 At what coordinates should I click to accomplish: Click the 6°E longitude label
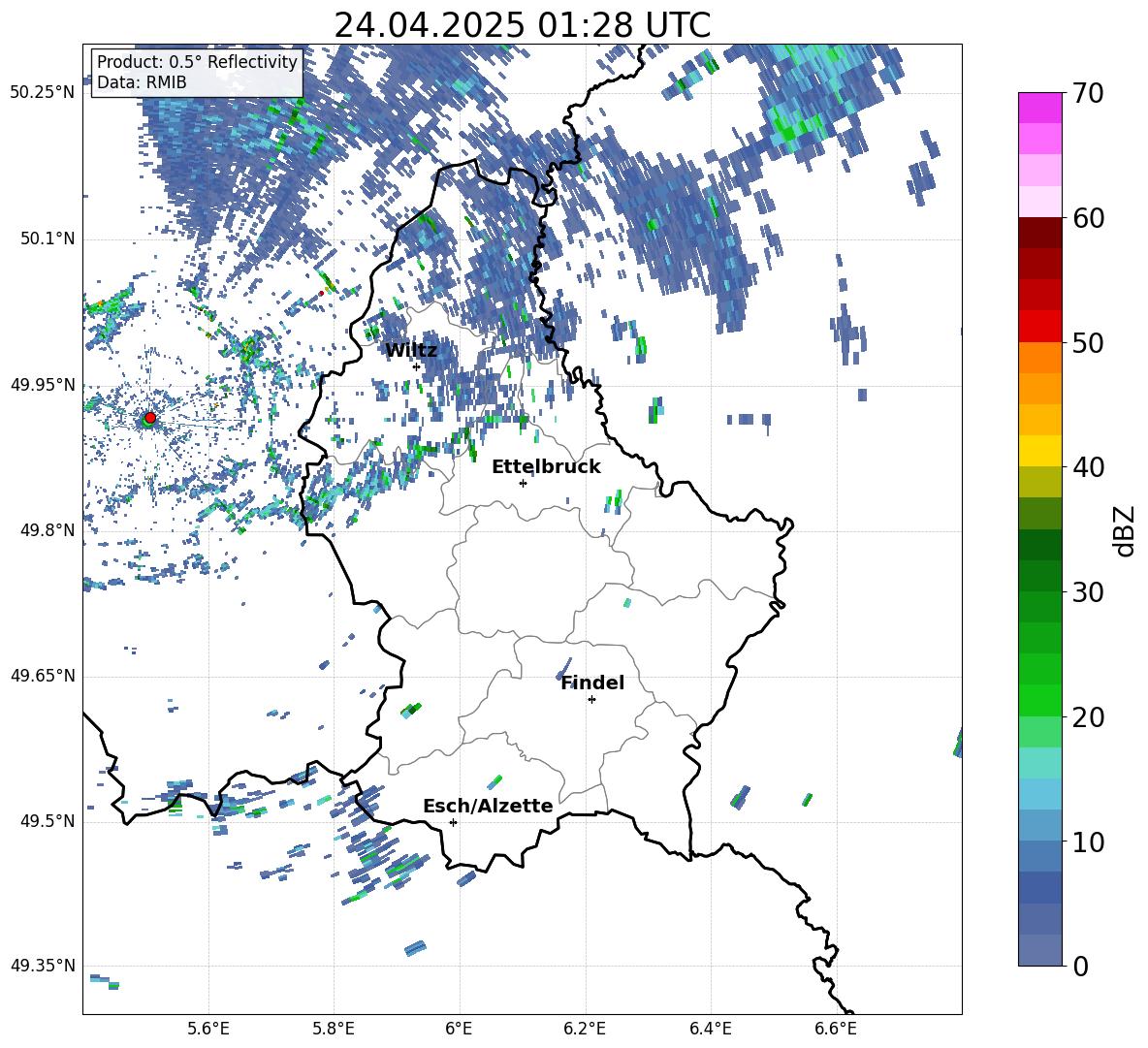click(x=459, y=1029)
